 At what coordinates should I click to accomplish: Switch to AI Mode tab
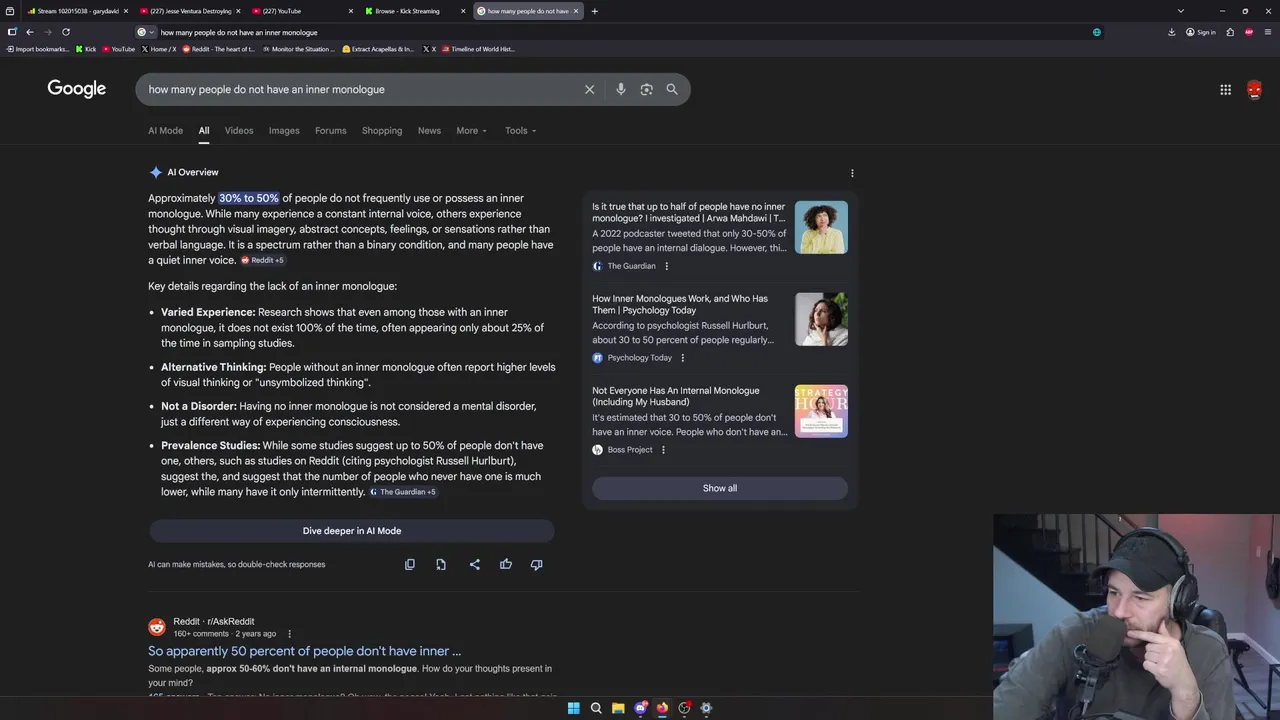pos(165,130)
